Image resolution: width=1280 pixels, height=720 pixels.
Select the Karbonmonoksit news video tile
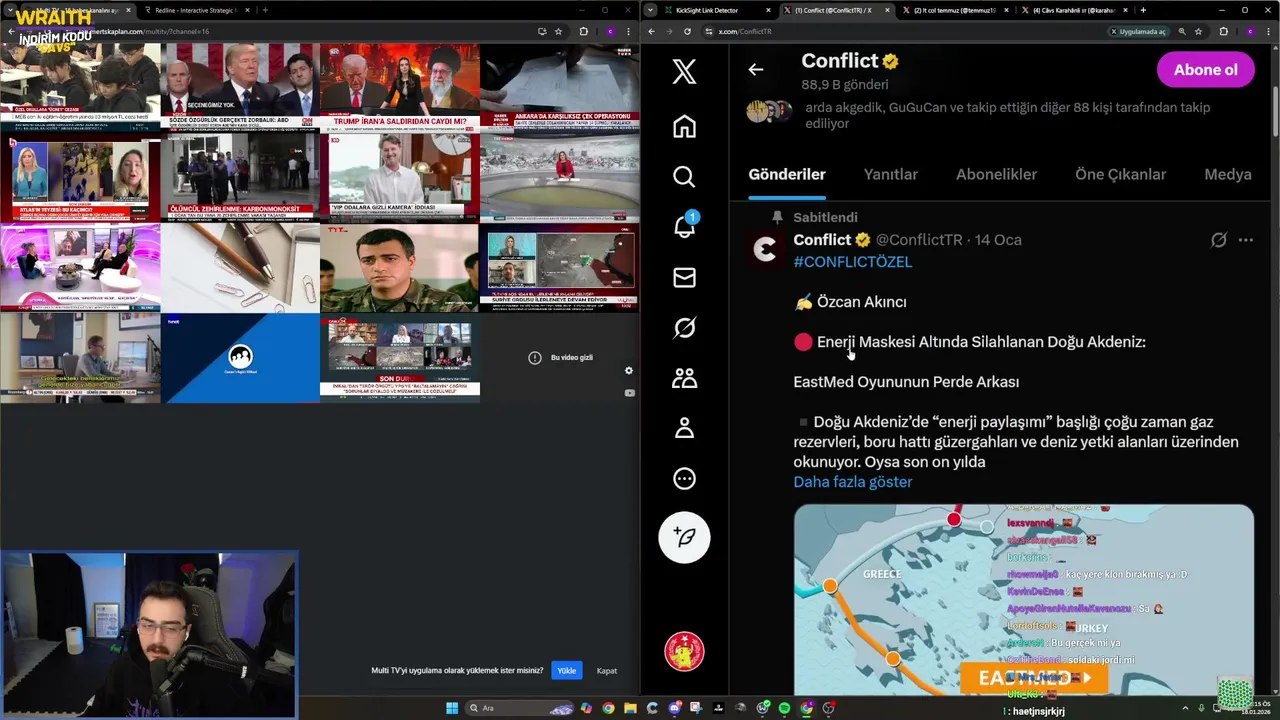click(240, 177)
